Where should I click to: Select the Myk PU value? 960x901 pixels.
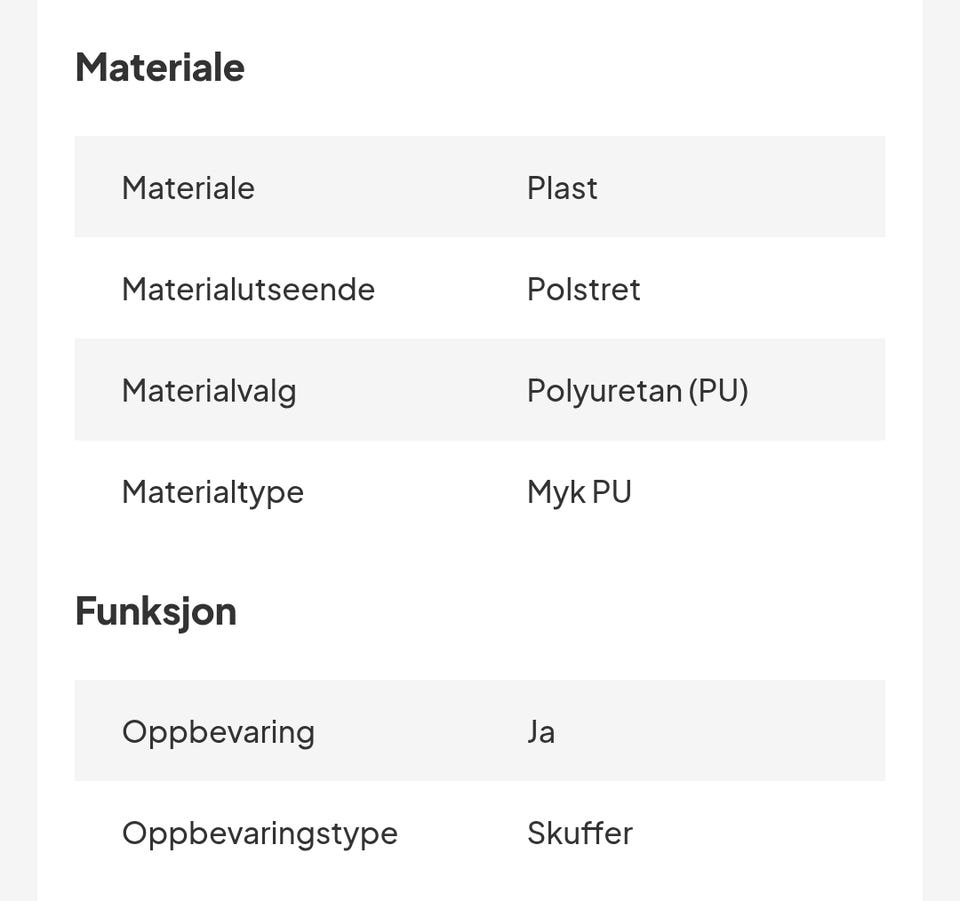pos(579,492)
